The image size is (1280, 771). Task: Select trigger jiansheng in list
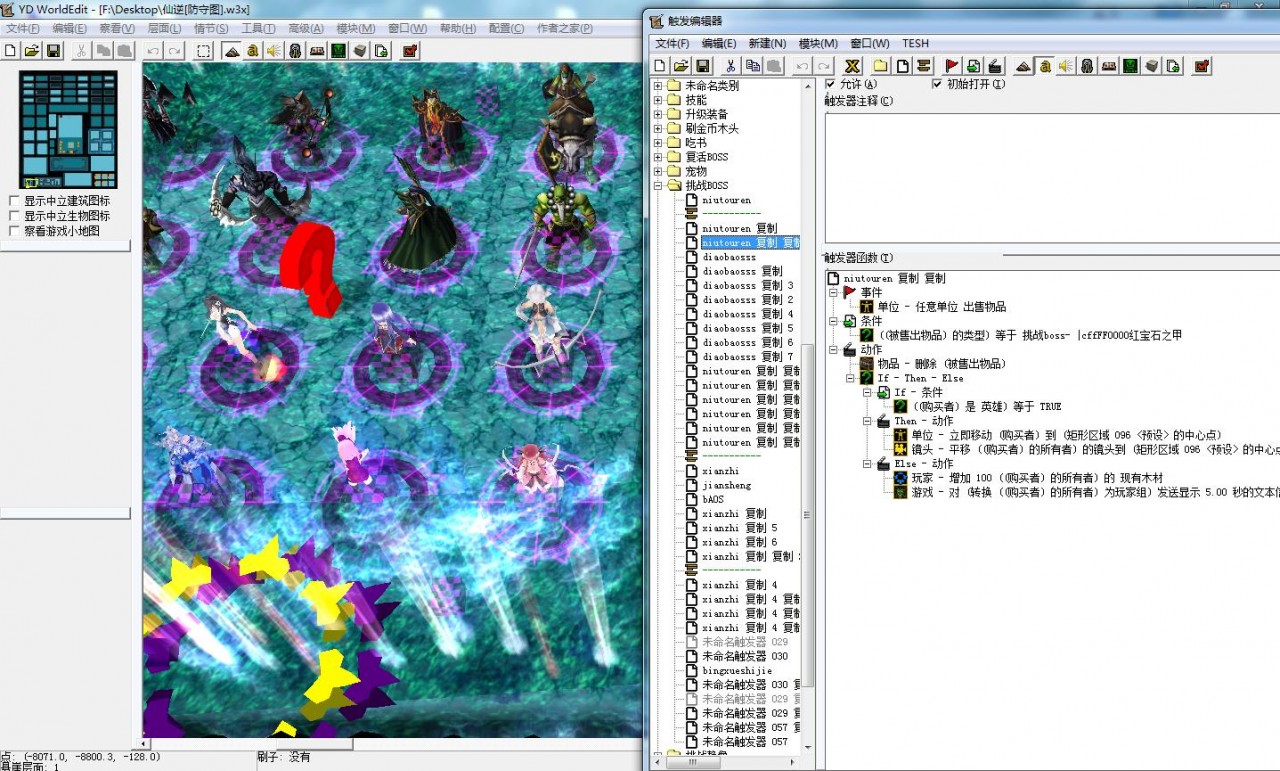coord(727,485)
